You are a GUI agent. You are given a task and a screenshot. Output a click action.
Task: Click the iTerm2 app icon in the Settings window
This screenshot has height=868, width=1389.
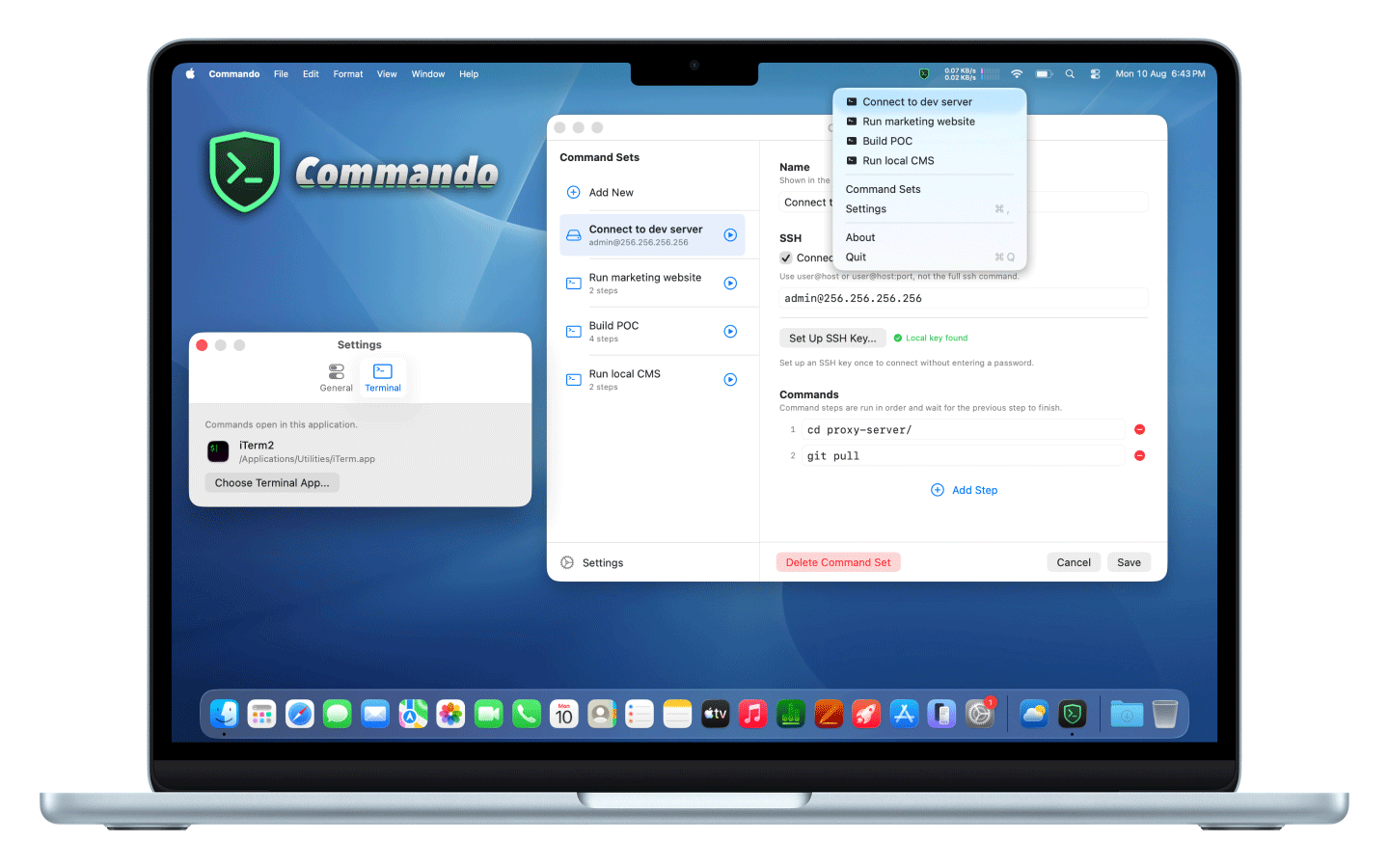coord(219,450)
